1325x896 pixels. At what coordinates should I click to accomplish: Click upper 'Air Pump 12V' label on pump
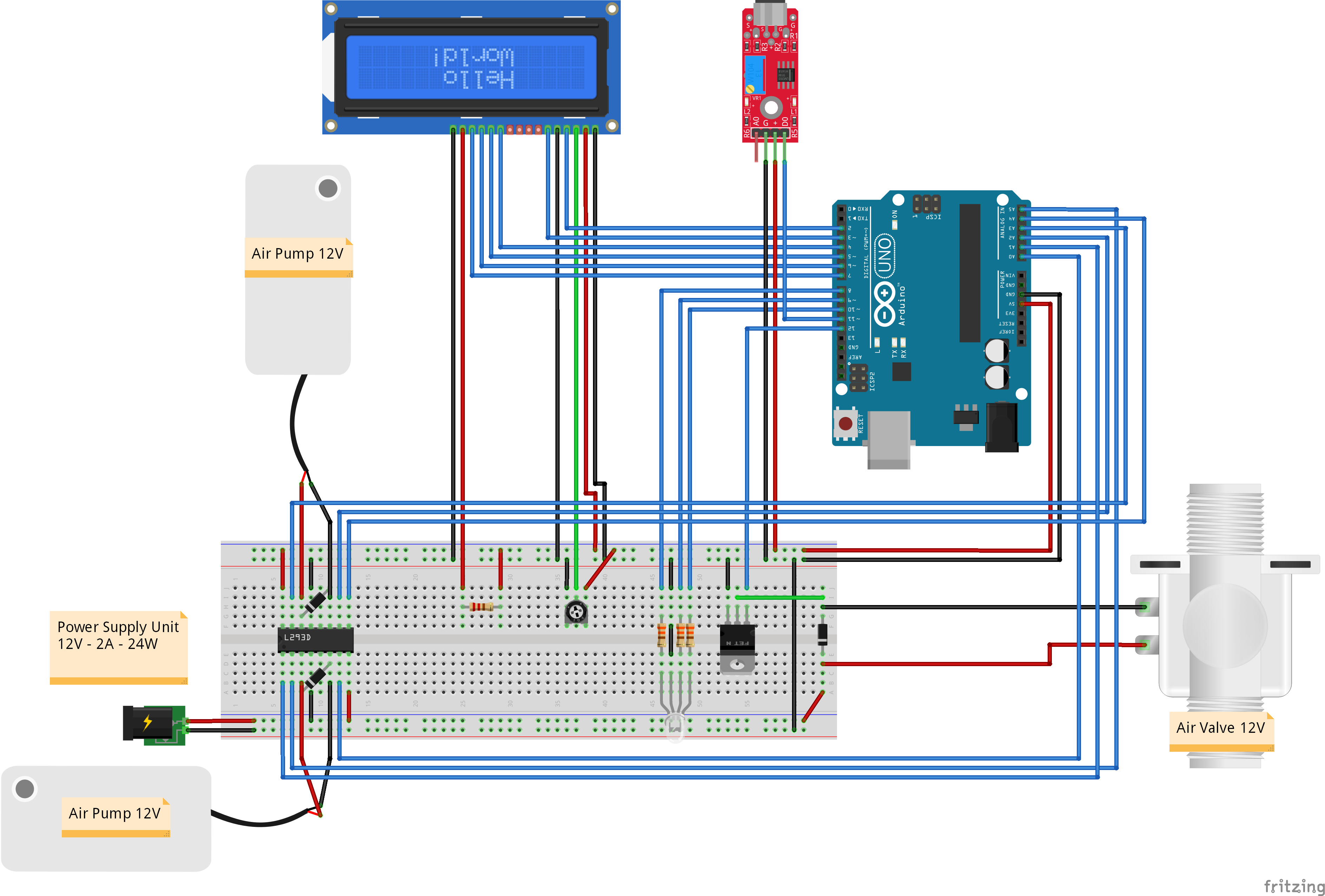click(x=298, y=258)
